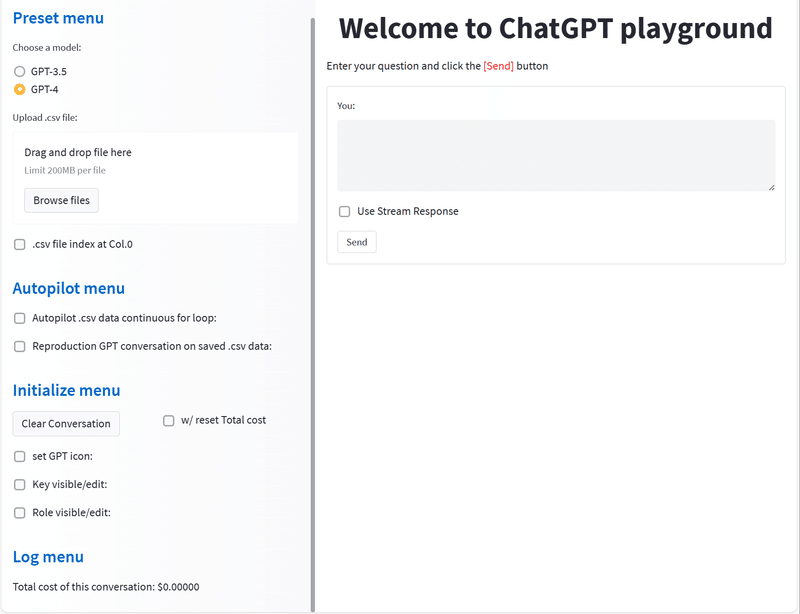This screenshot has height=614, width=800.
Task: Click the Upload .csv file: label
Action: [45, 117]
